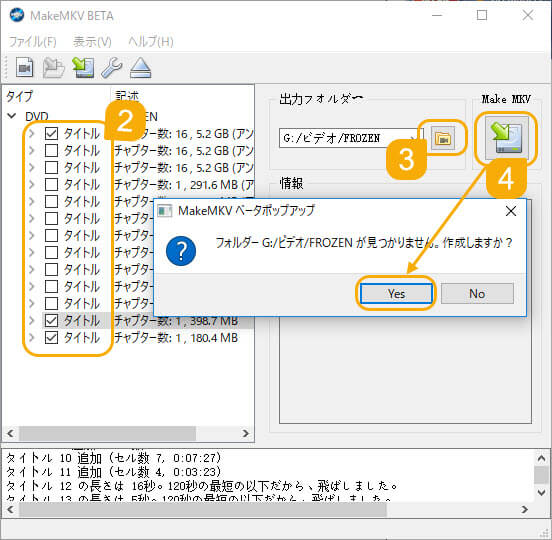The width and height of the screenshot is (552, 540).
Task: Uncheck the タイトル checkbox for the 398.7 MB row
Action: tap(51, 320)
